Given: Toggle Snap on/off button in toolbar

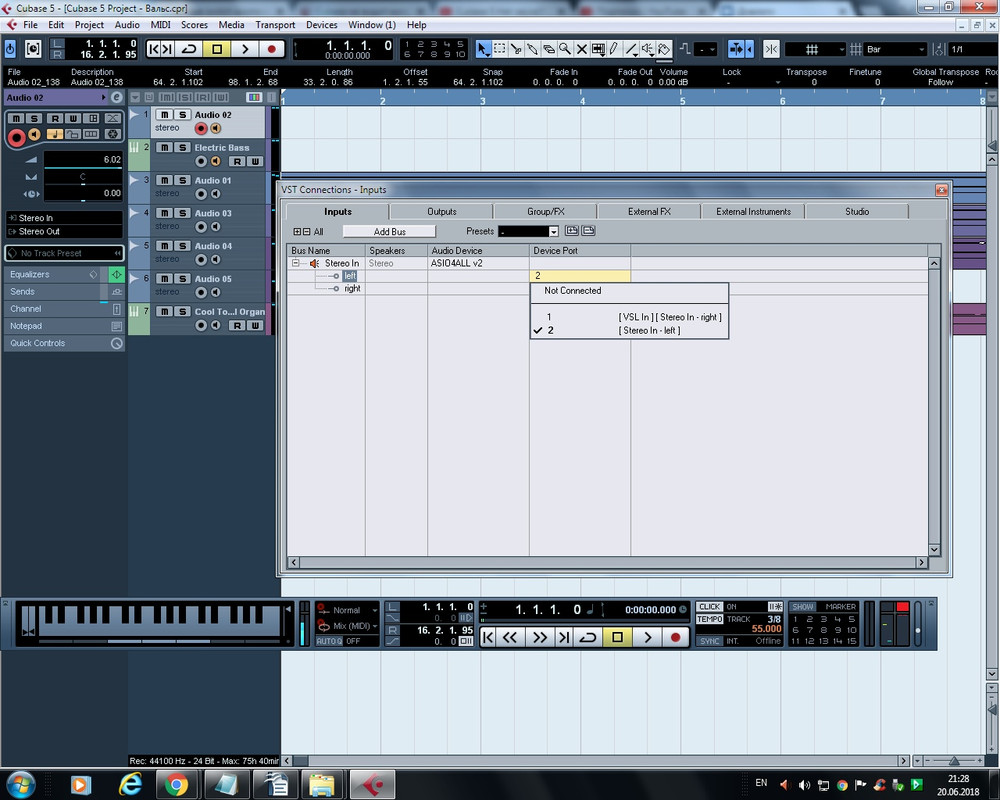Looking at the screenshot, I should tap(771, 49).
